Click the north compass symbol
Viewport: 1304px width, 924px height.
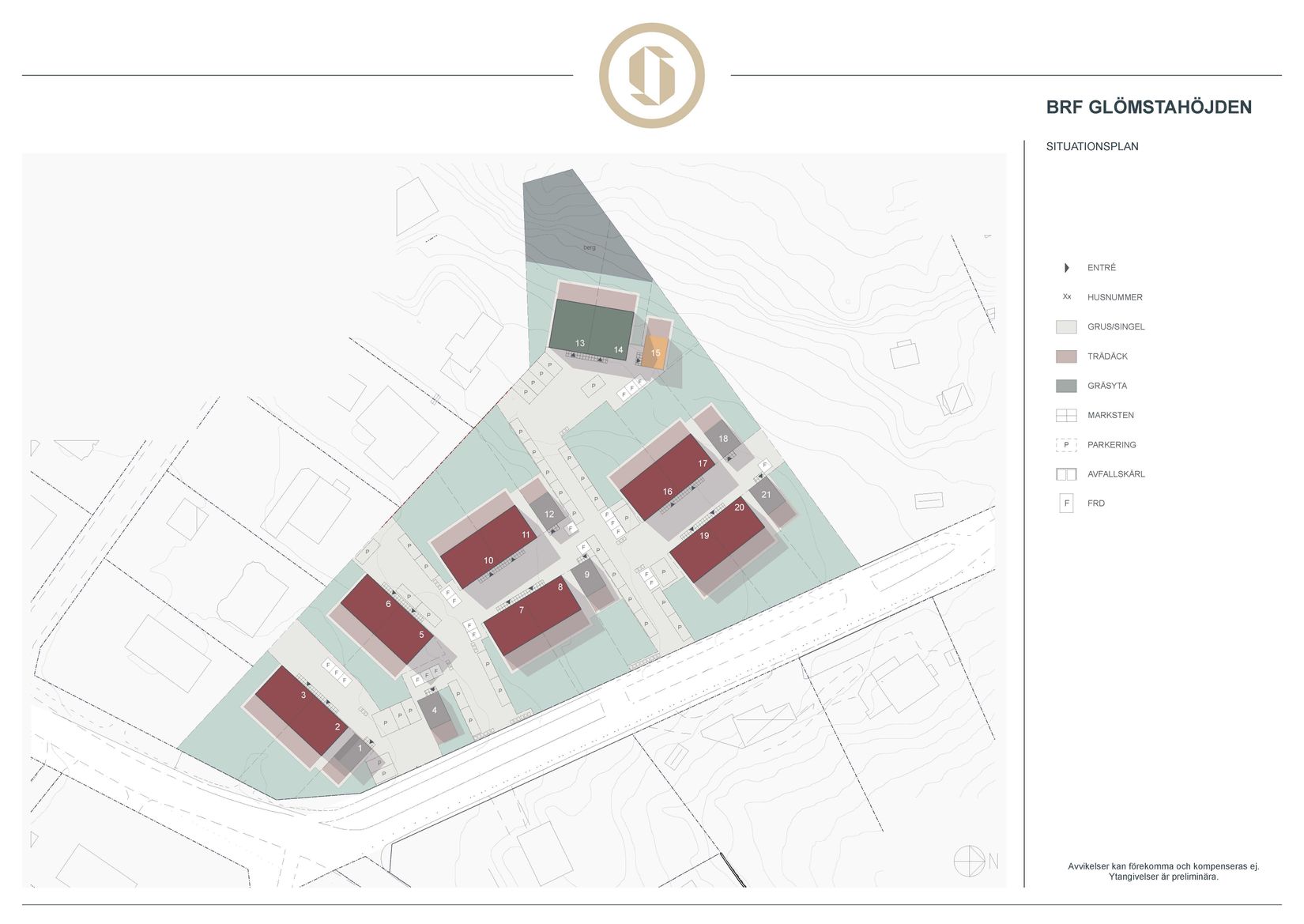(970, 861)
